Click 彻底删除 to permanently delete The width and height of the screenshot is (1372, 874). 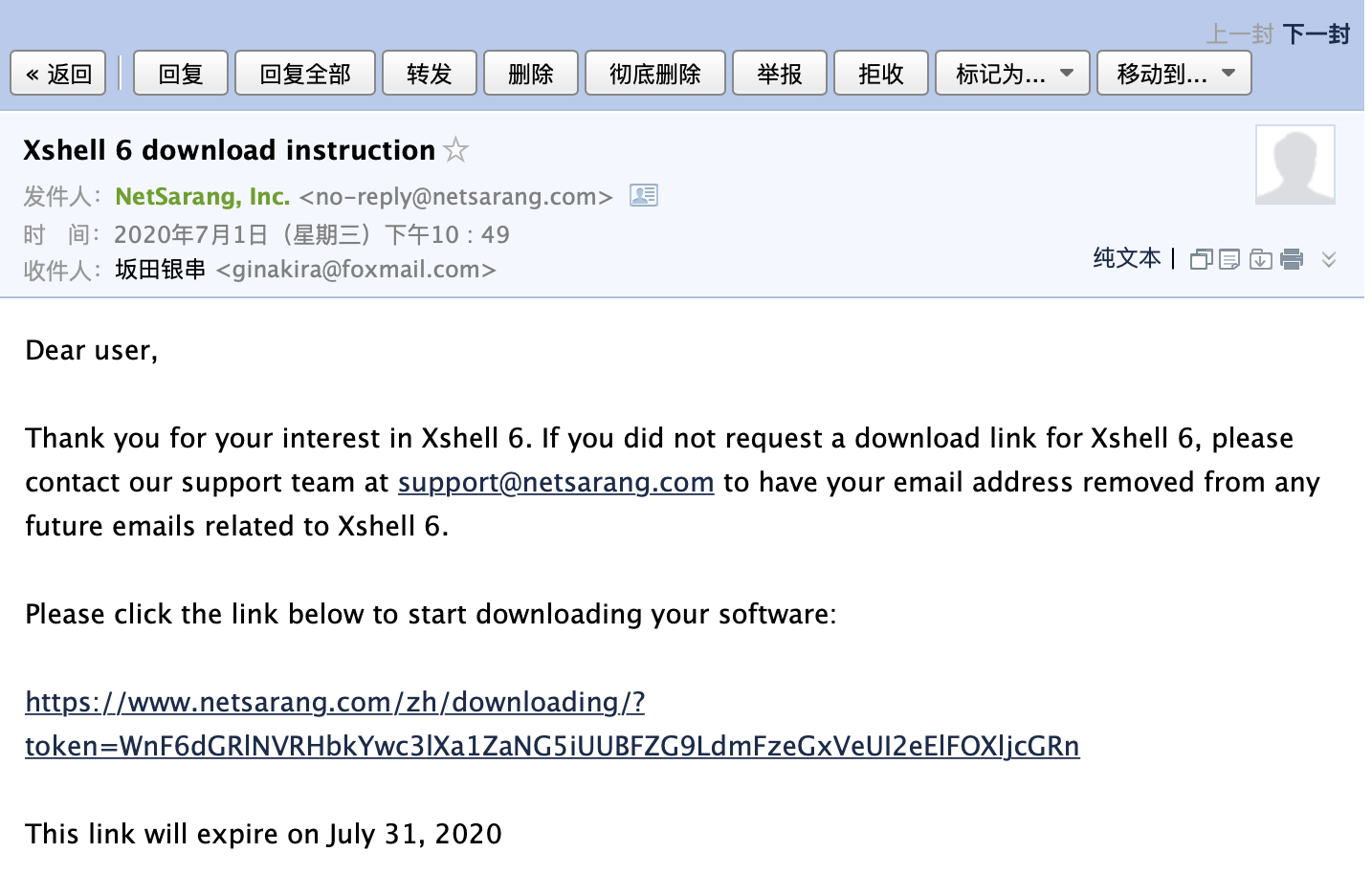point(655,74)
